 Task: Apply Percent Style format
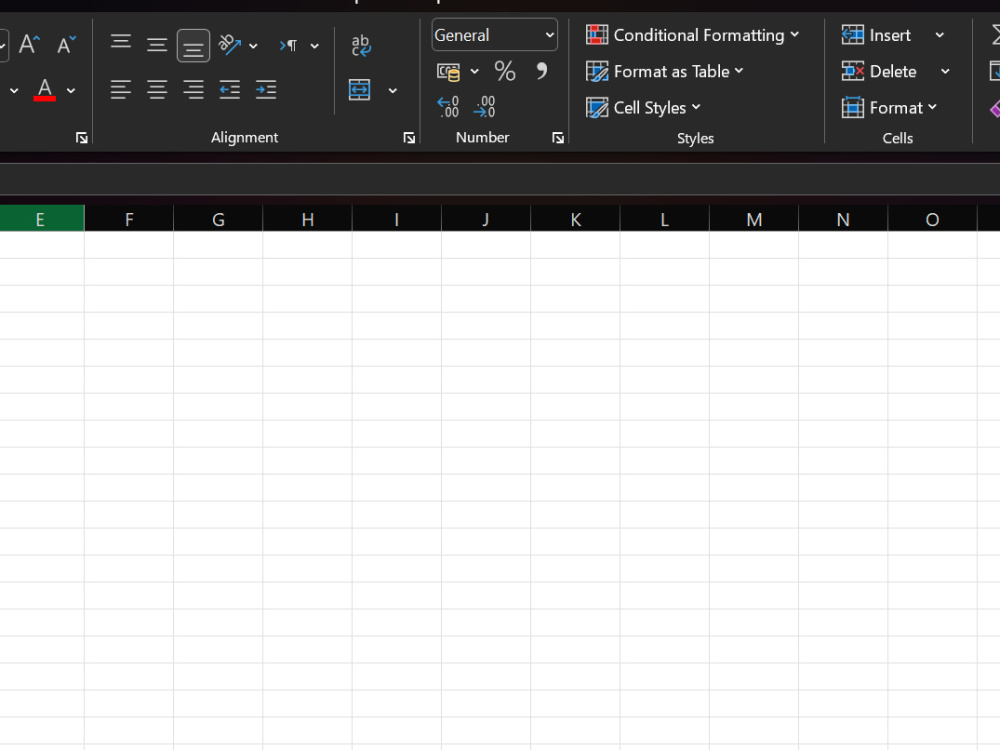(505, 71)
